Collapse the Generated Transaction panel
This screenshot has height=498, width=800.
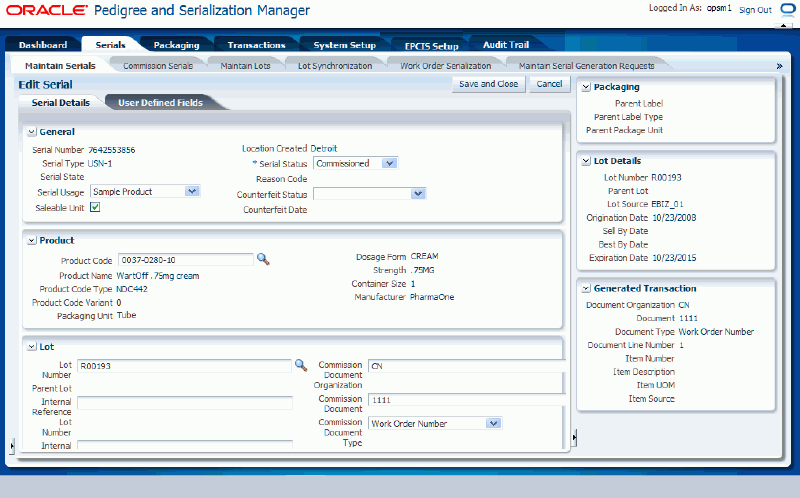tap(586, 289)
